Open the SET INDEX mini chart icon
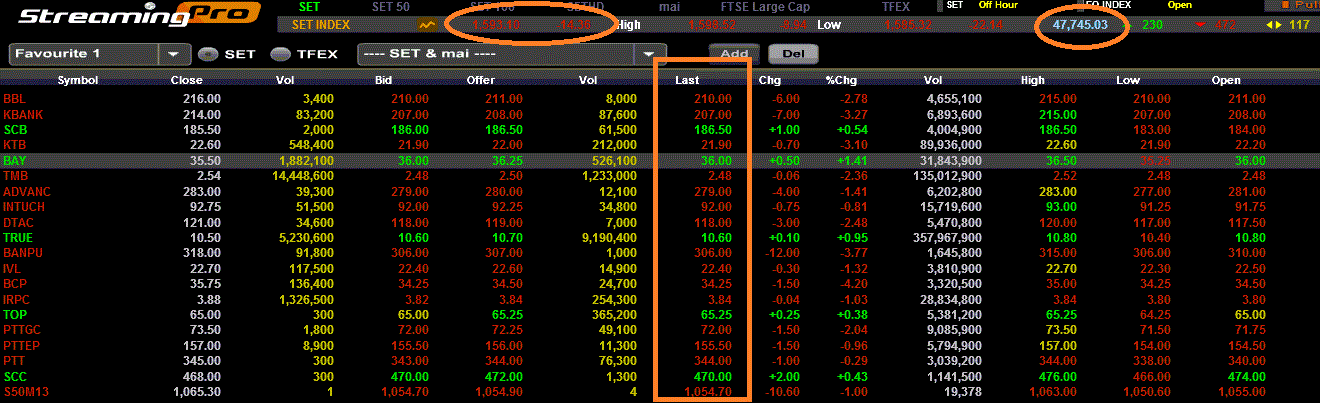The image size is (1320, 403). tap(428, 24)
